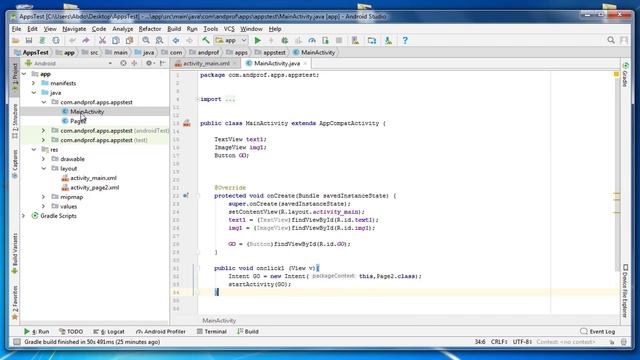
Task: Toggle the Build Variants side panel
Action: 15,253
